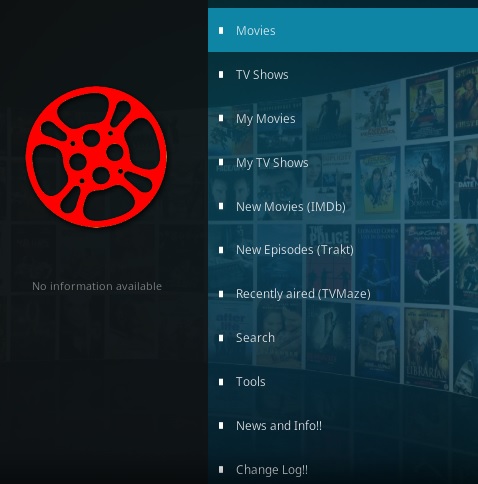This screenshot has width=478, height=484.
Task: Open New Episodes (Trakt)
Action: pos(343,250)
